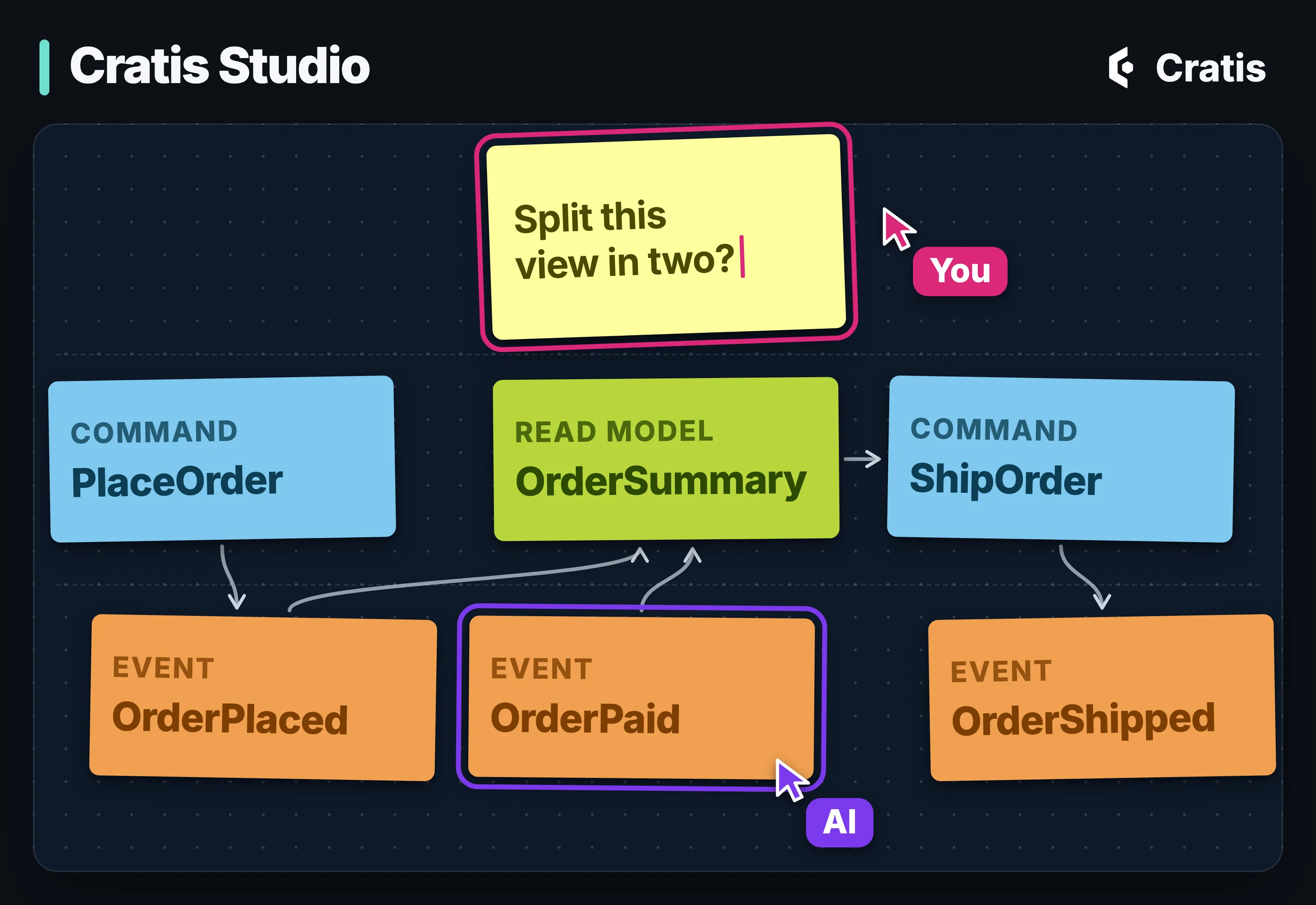Select the OrderPlaced event card

263,697
